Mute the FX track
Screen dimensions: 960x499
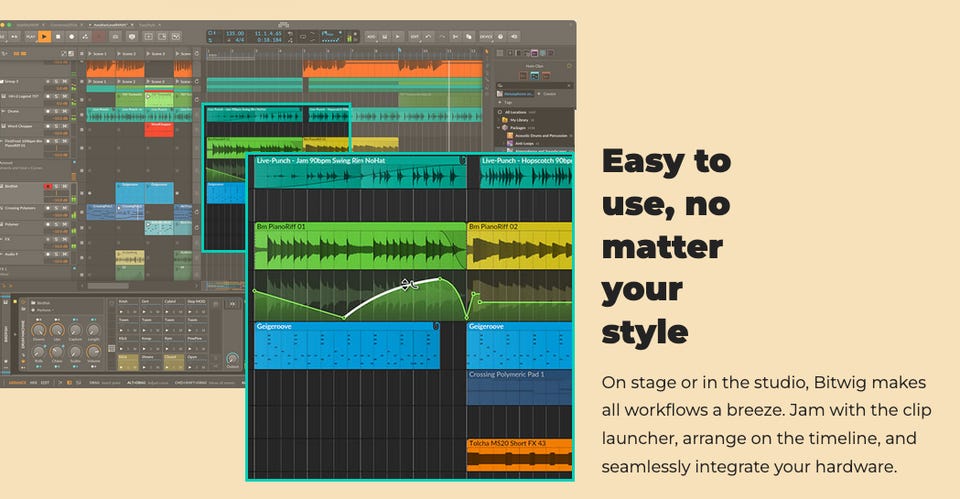point(64,239)
